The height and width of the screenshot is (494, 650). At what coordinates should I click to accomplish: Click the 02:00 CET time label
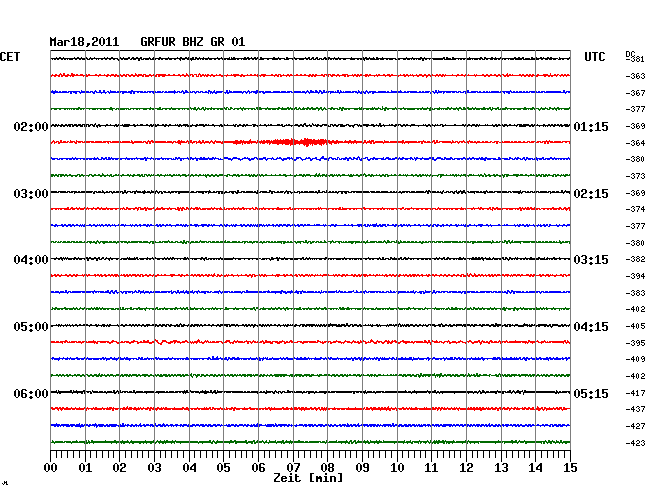tap(31, 127)
